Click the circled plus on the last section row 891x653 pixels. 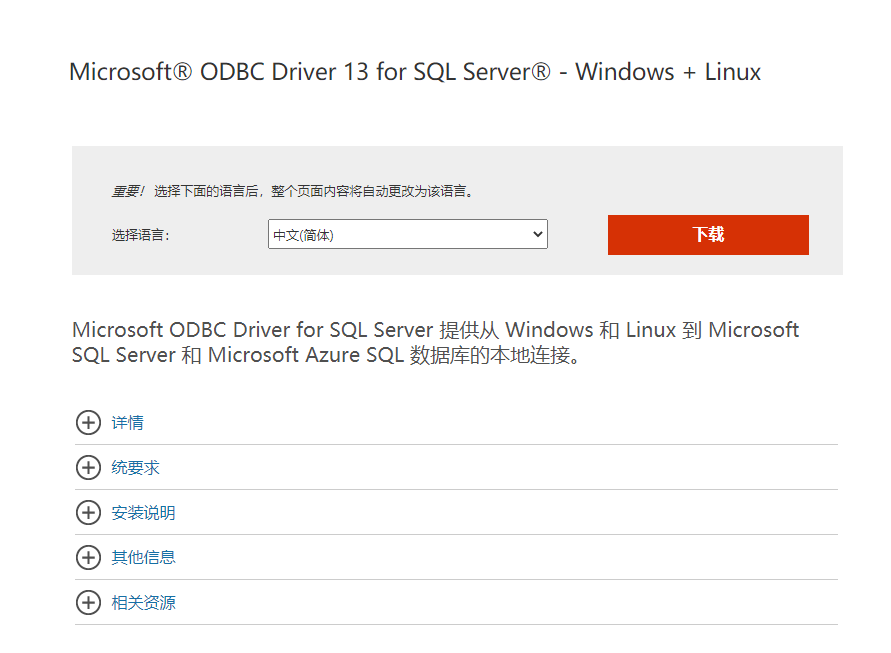pyautogui.click(x=88, y=602)
